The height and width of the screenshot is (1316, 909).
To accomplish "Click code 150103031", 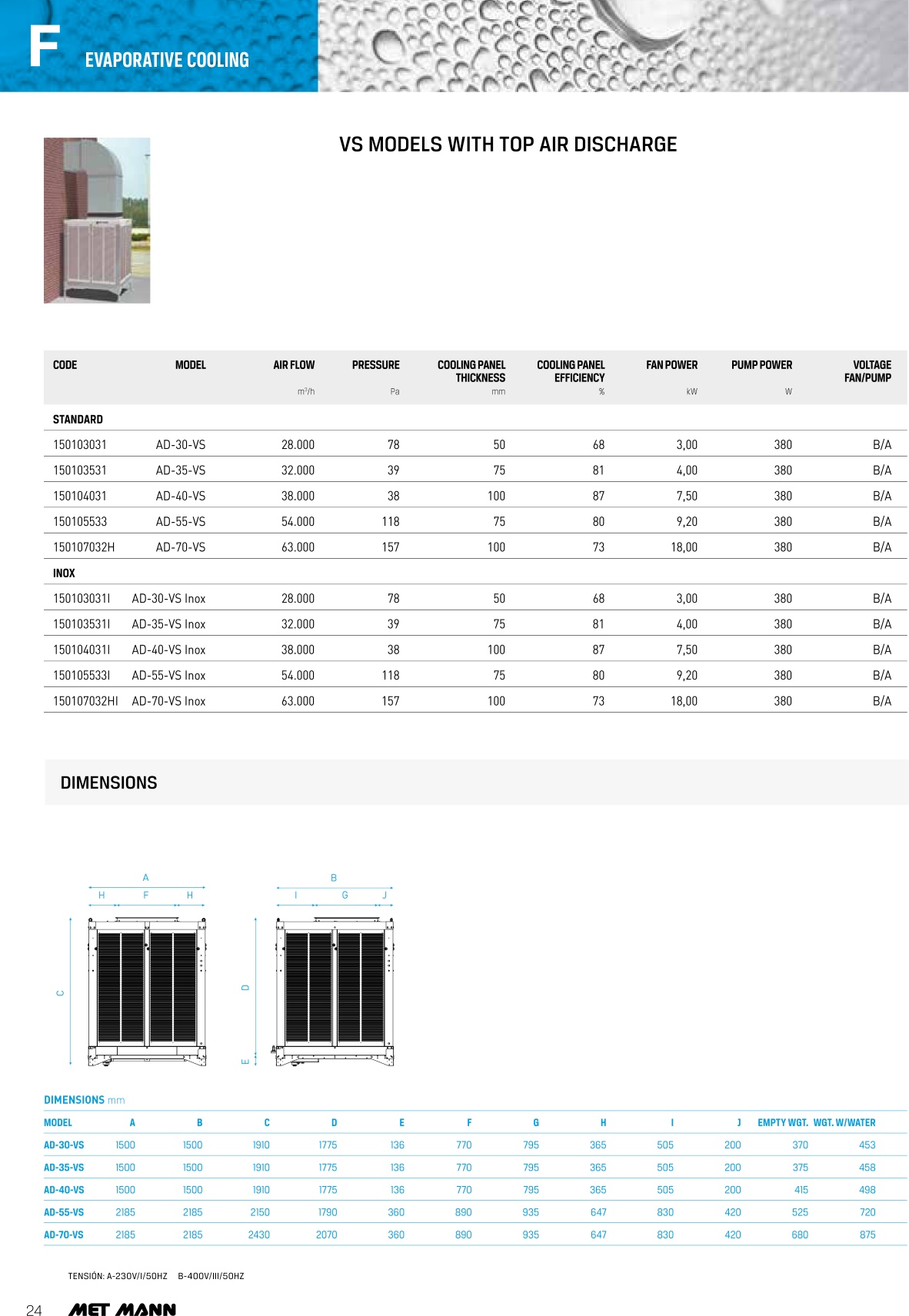I will tap(80, 445).
